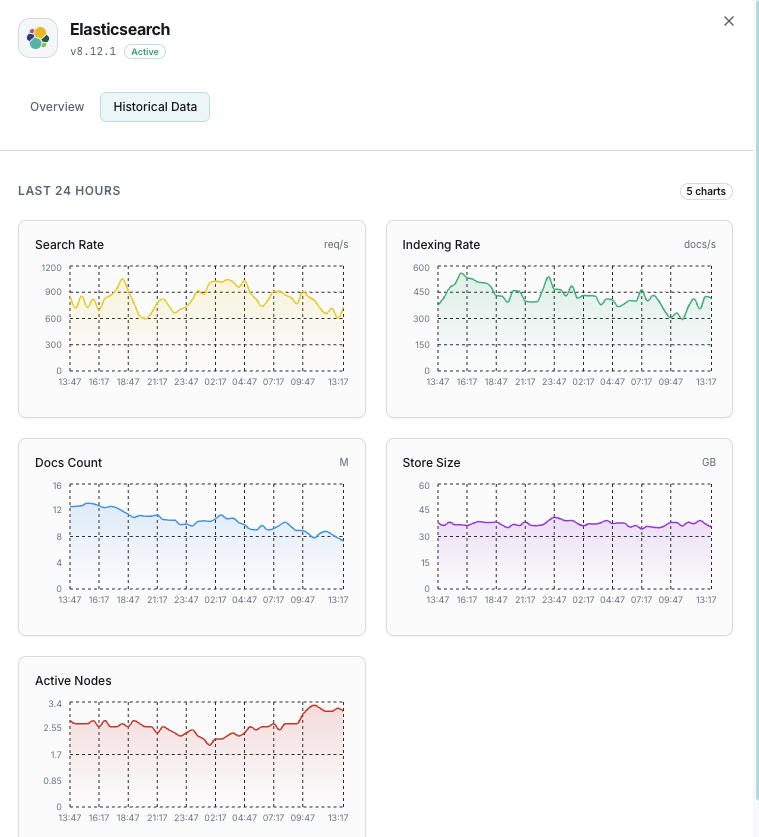Image resolution: width=759 pixels, height=837 pixels.
Task: Click the docs/s unit label
Action: (x=700, y=244)
